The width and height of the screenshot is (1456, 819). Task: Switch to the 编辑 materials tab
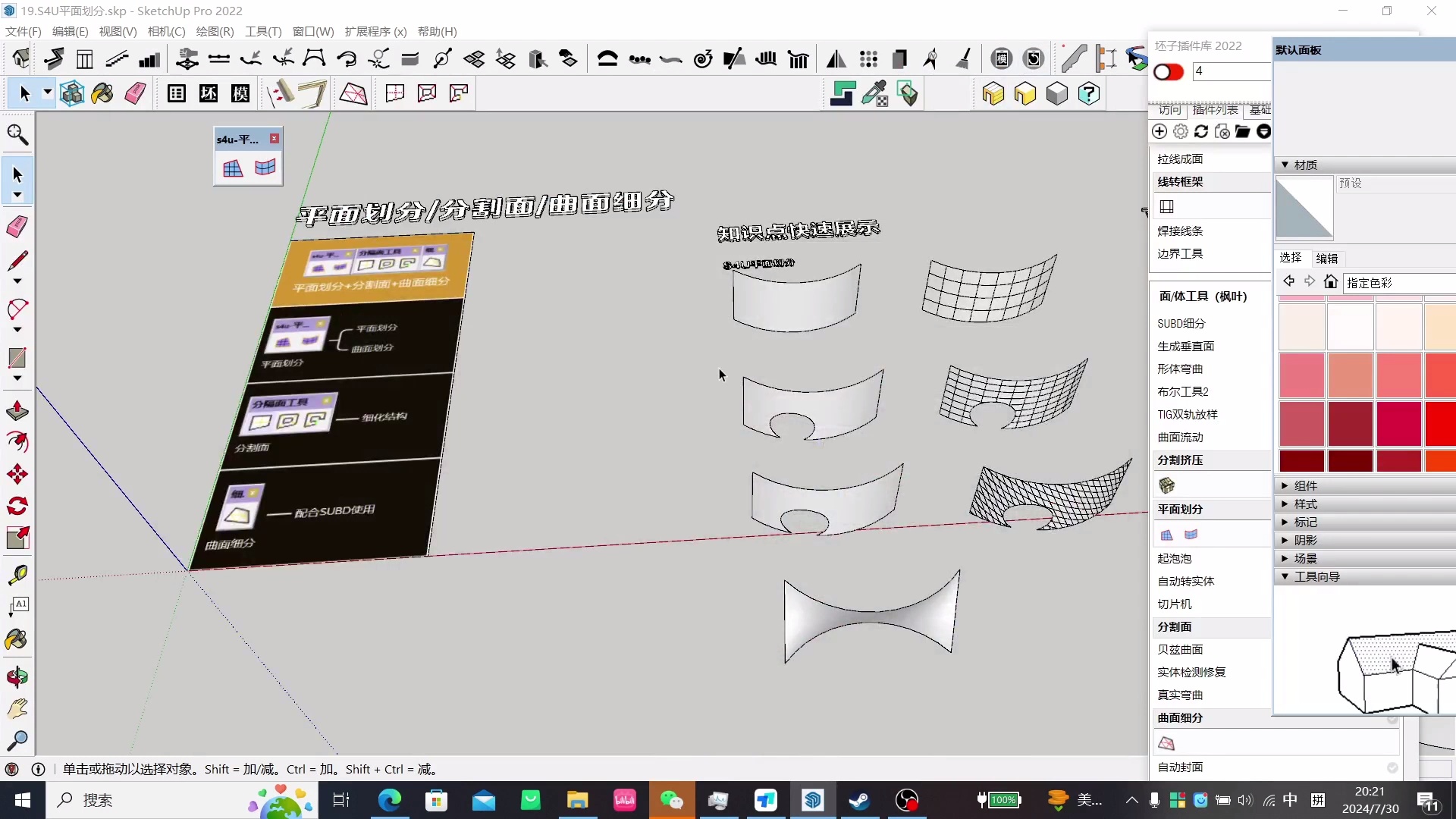pos(1326,258)
